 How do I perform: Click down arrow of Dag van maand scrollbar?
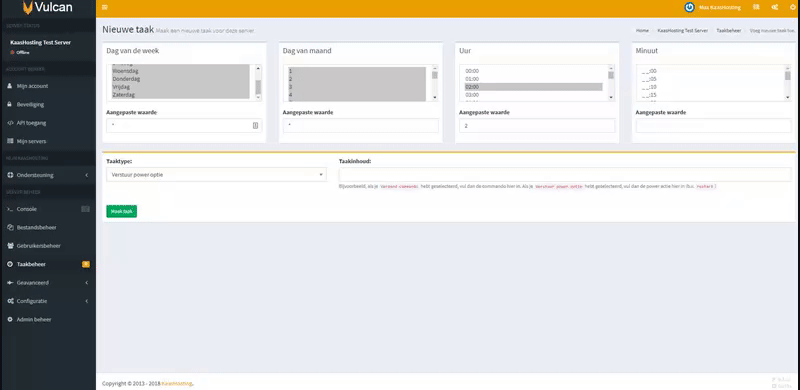click(435, 98)
